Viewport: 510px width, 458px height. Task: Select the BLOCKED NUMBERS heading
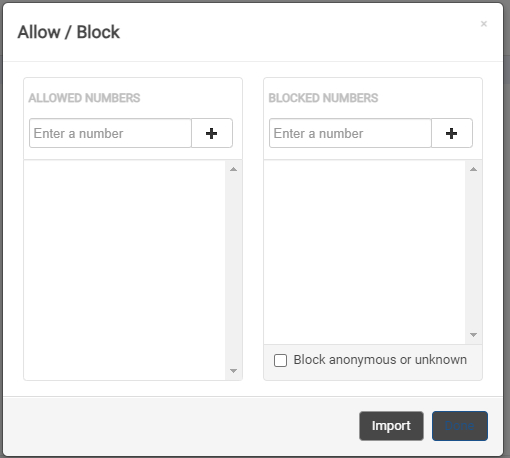(x=323, y=98)
